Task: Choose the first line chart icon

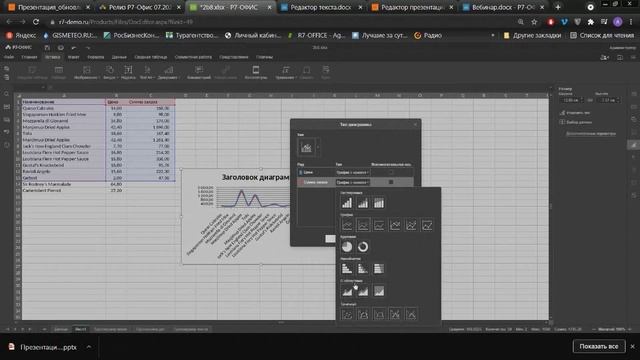Action: 347,225
